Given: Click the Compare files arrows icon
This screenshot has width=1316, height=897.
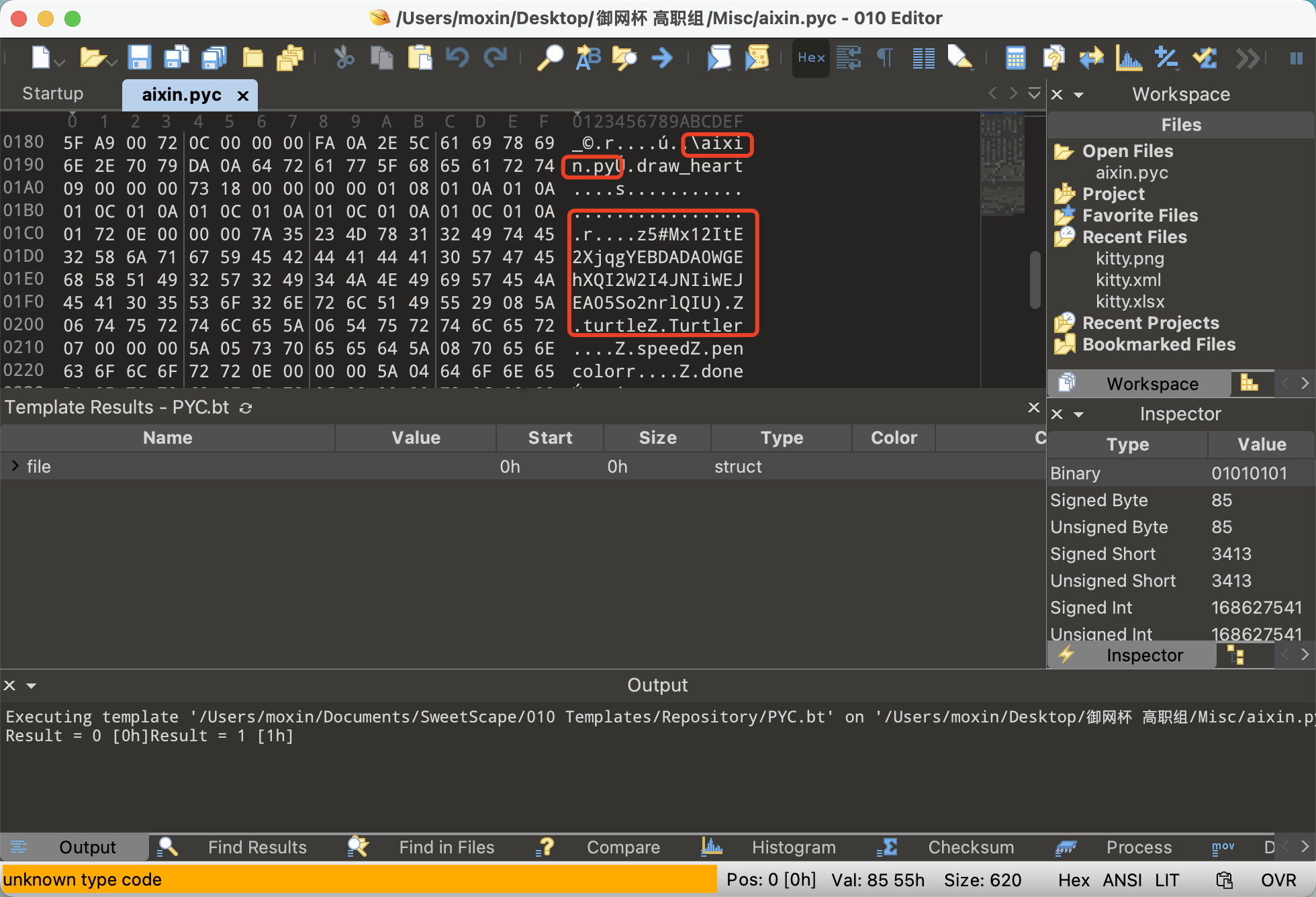Looking at the screenshot, I should click(x=1091, y=58).
